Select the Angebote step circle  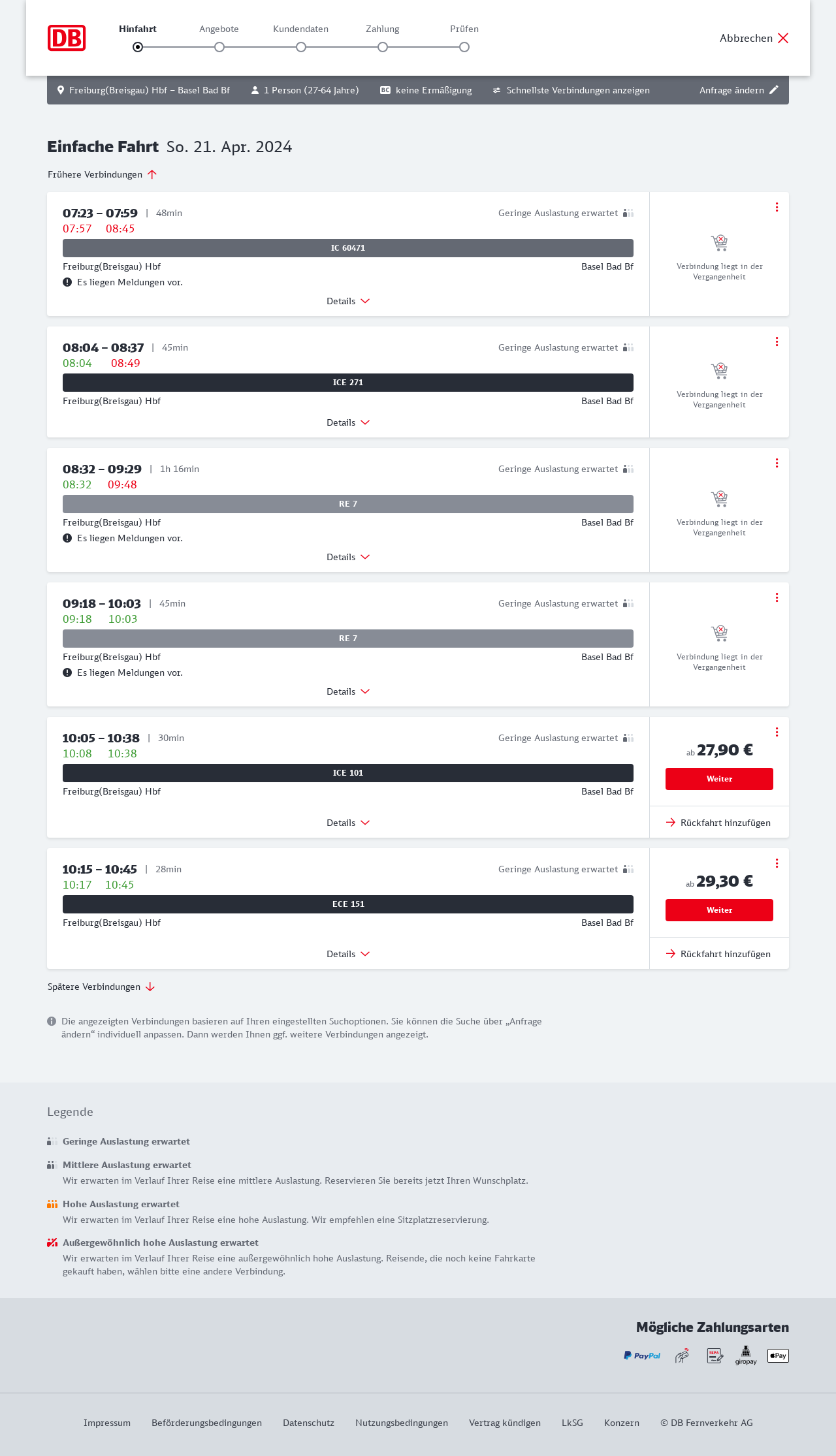219,47
